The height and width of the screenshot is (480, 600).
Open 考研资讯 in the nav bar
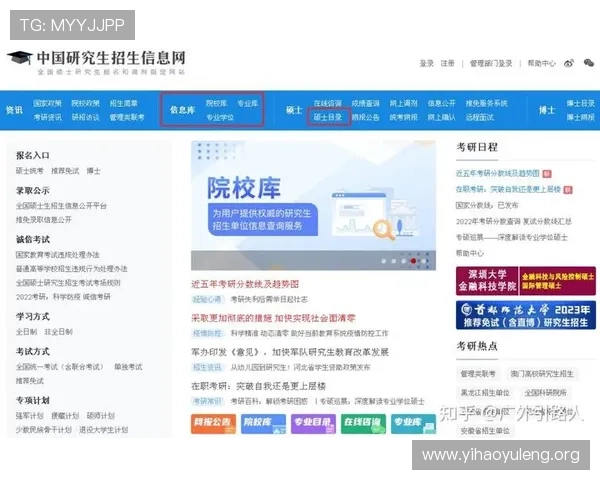47,117
